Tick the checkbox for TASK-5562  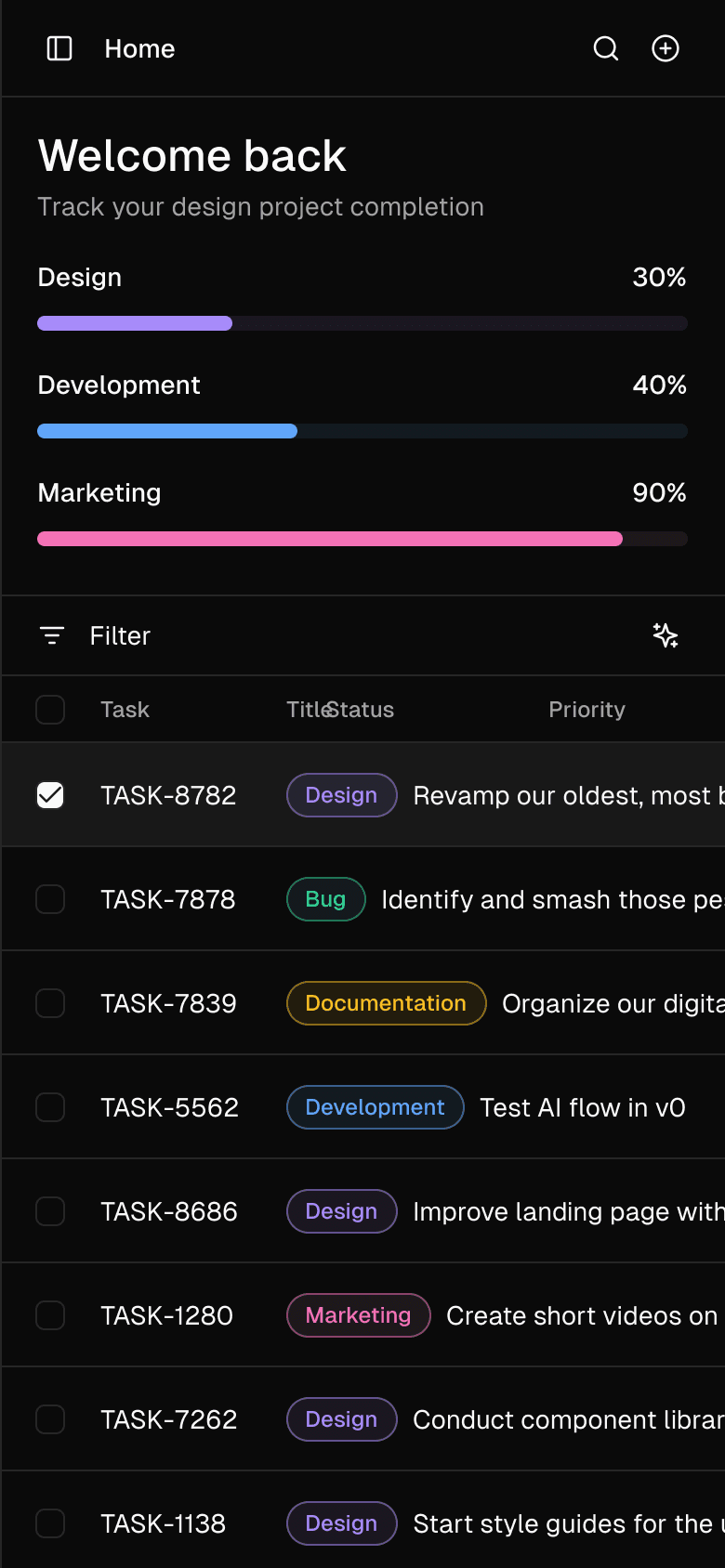(x=50, y=1107)
